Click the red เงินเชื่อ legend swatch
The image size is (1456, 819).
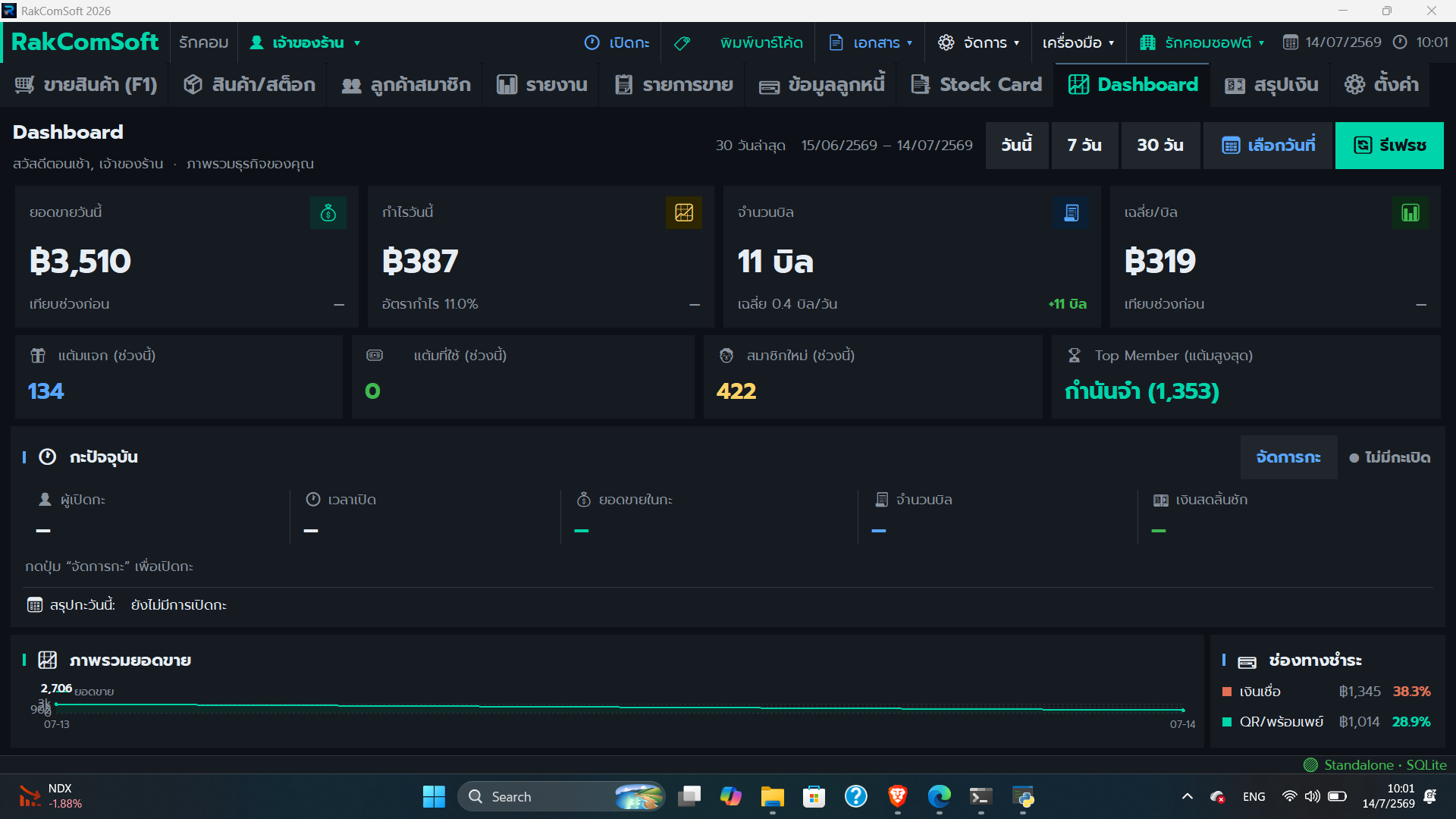(x=1227, y=692)
